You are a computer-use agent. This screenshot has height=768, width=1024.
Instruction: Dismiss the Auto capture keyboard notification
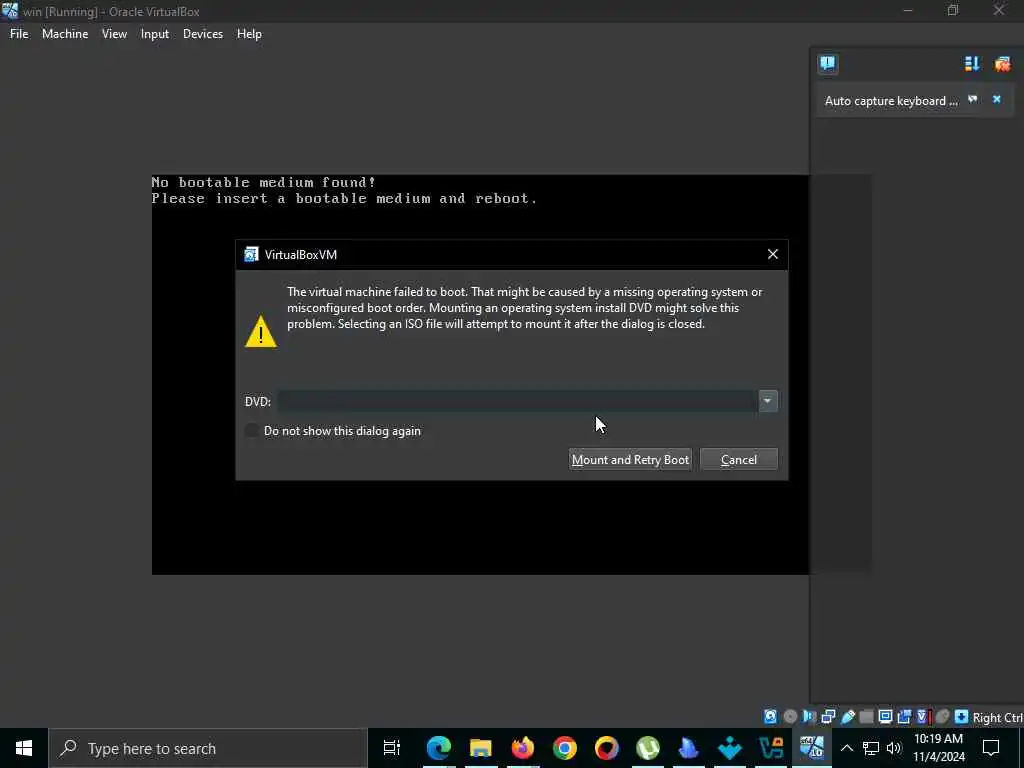997,99
